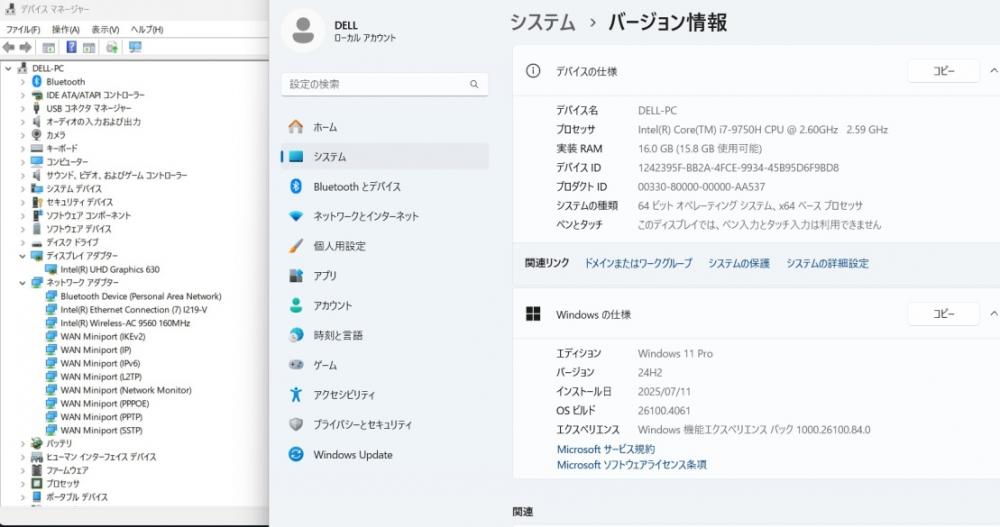The height and width of the screenshot is (527, 1000).
Task: Select the プロセッサ category icon in device tree
Action: (37, 483)
